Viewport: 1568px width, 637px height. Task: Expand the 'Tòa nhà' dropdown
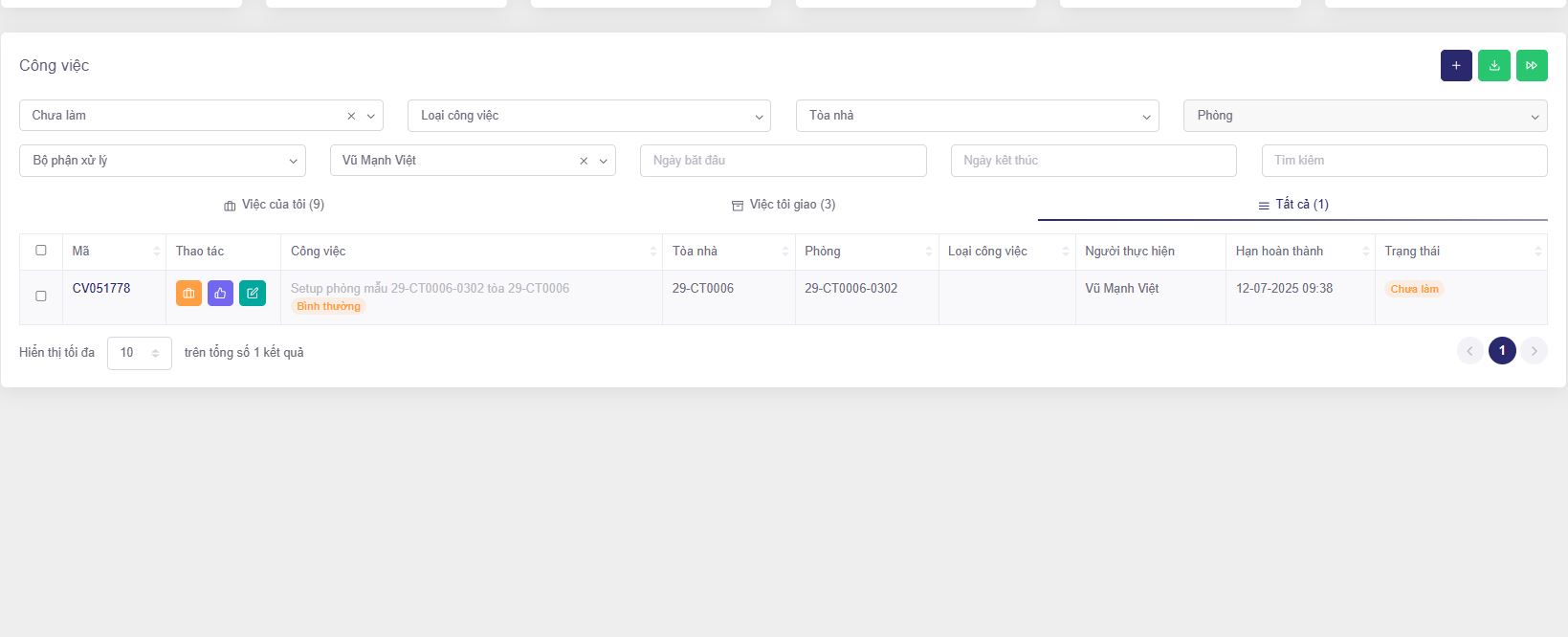(977, 116)
